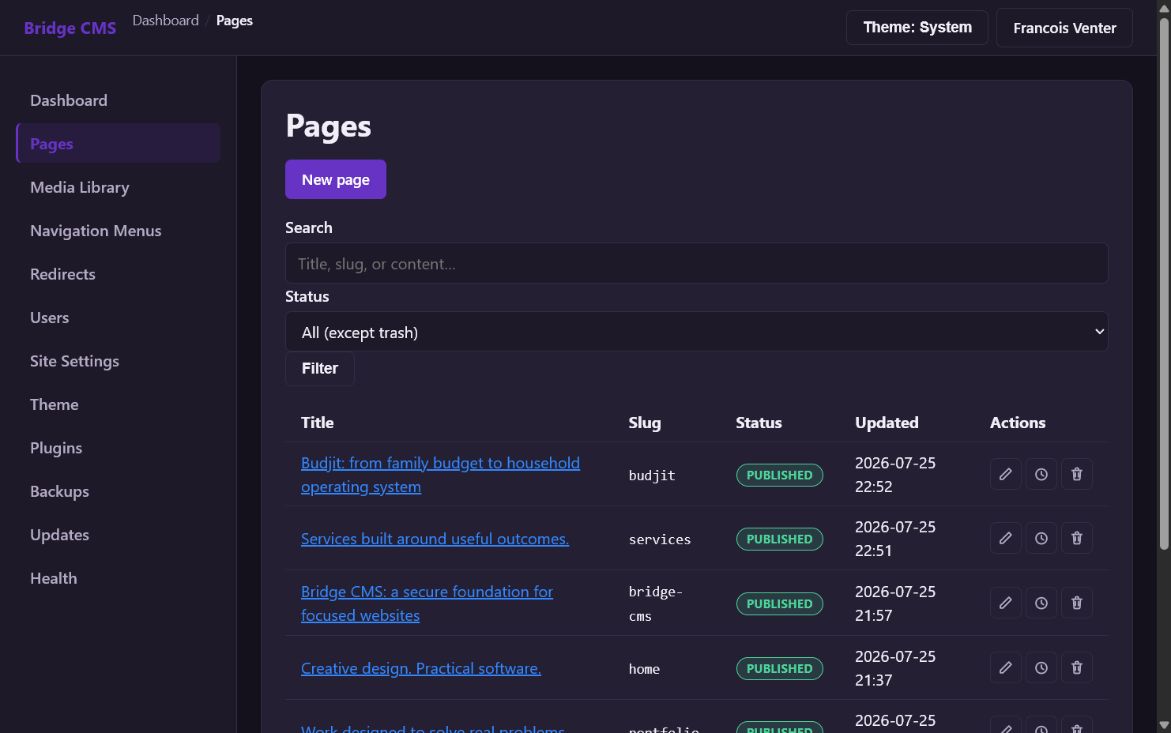Trash the budjit page
This screenshot has width=1171, height=733.
(x=1077, y=474)
